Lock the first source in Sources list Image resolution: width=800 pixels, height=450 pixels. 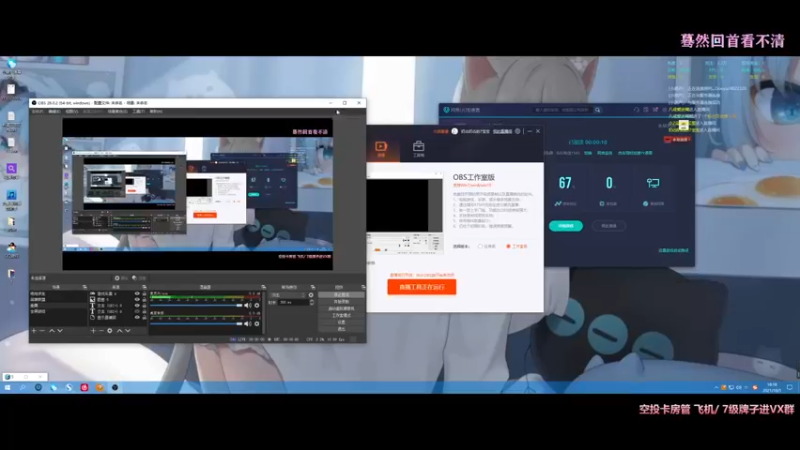(144, 294)
